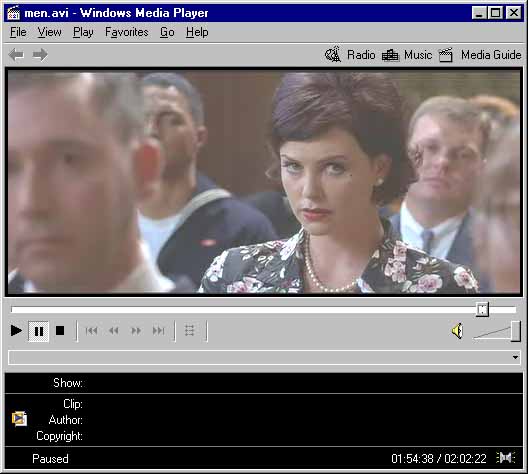This screenshot has width=528, height=474.
Task: Skip to the next track
Action: click(x=158, y=331)
